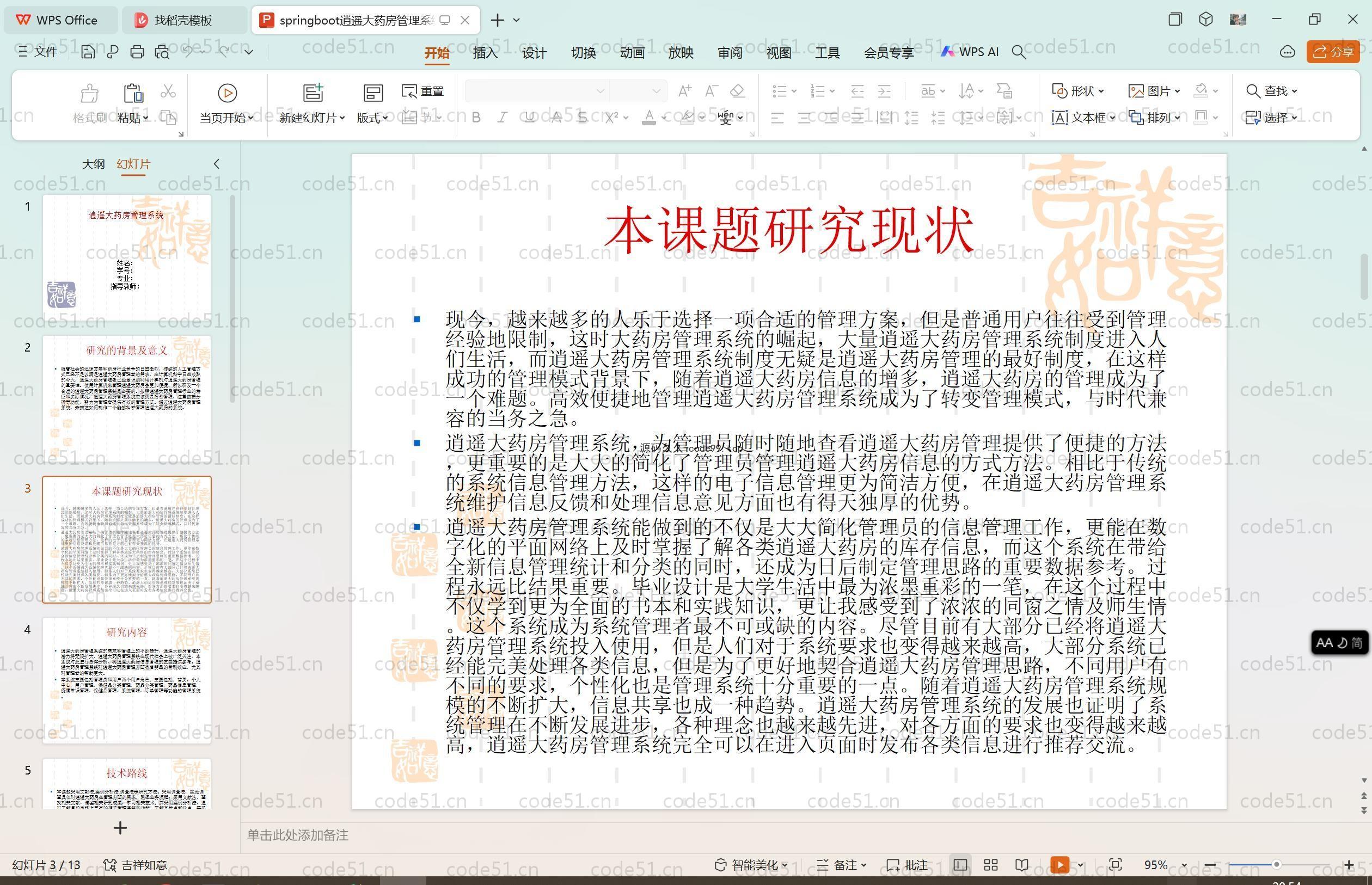This screenshot has height=885, width=1372.
Task: Open the File (文件) menu
Action: pos(38,52)
